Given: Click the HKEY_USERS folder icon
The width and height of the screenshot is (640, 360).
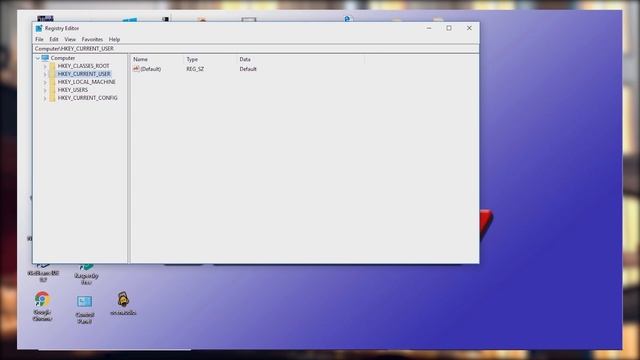Looking at the screenshot, I should point(52,90).
